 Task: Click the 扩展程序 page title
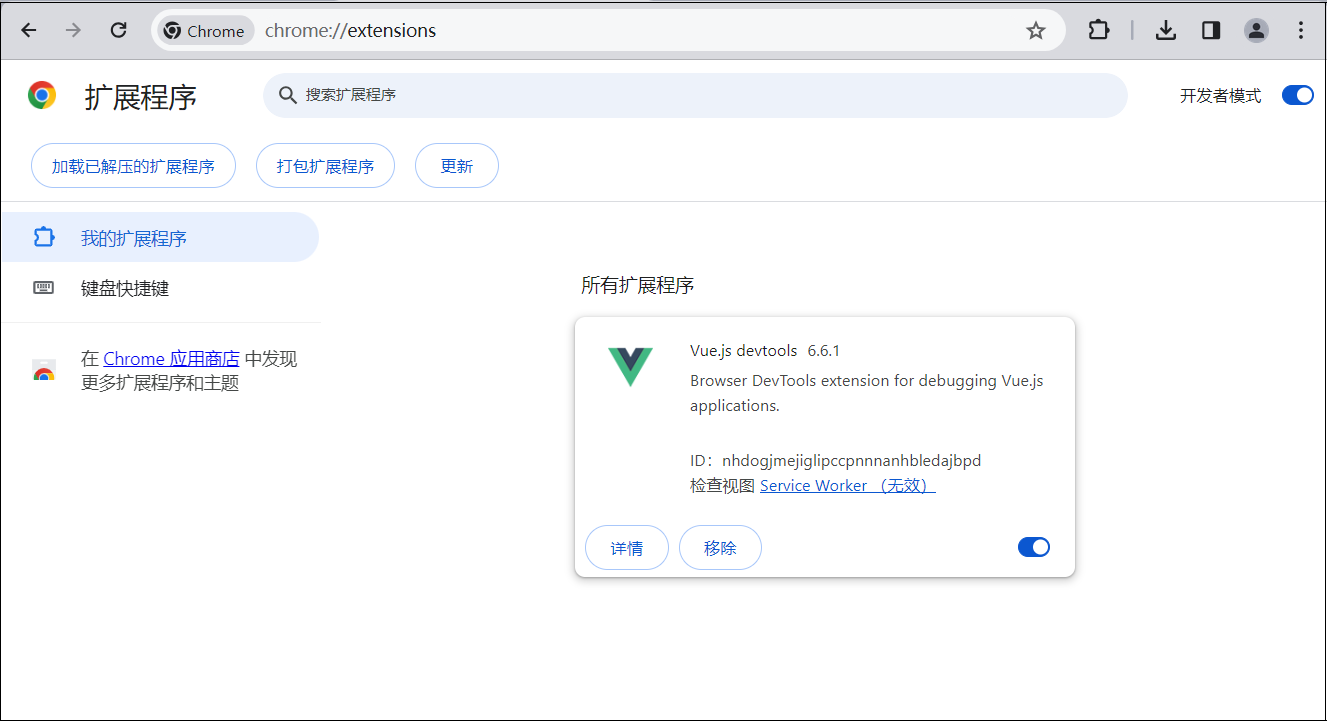click(141, 97)
